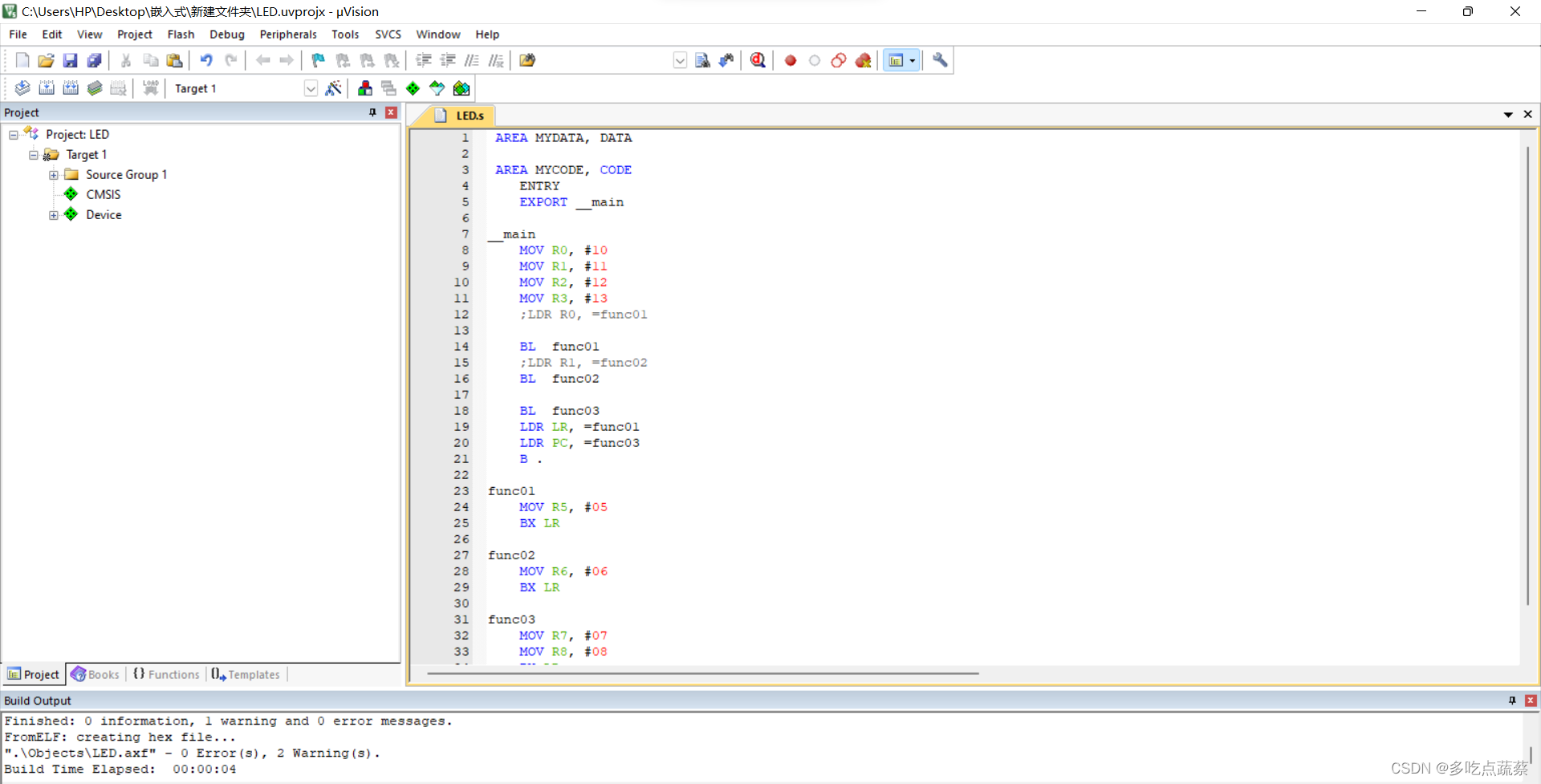Open the Peripherals menu
The image size is (1541, 784).
pyautogui.click(x=288, y=35)
